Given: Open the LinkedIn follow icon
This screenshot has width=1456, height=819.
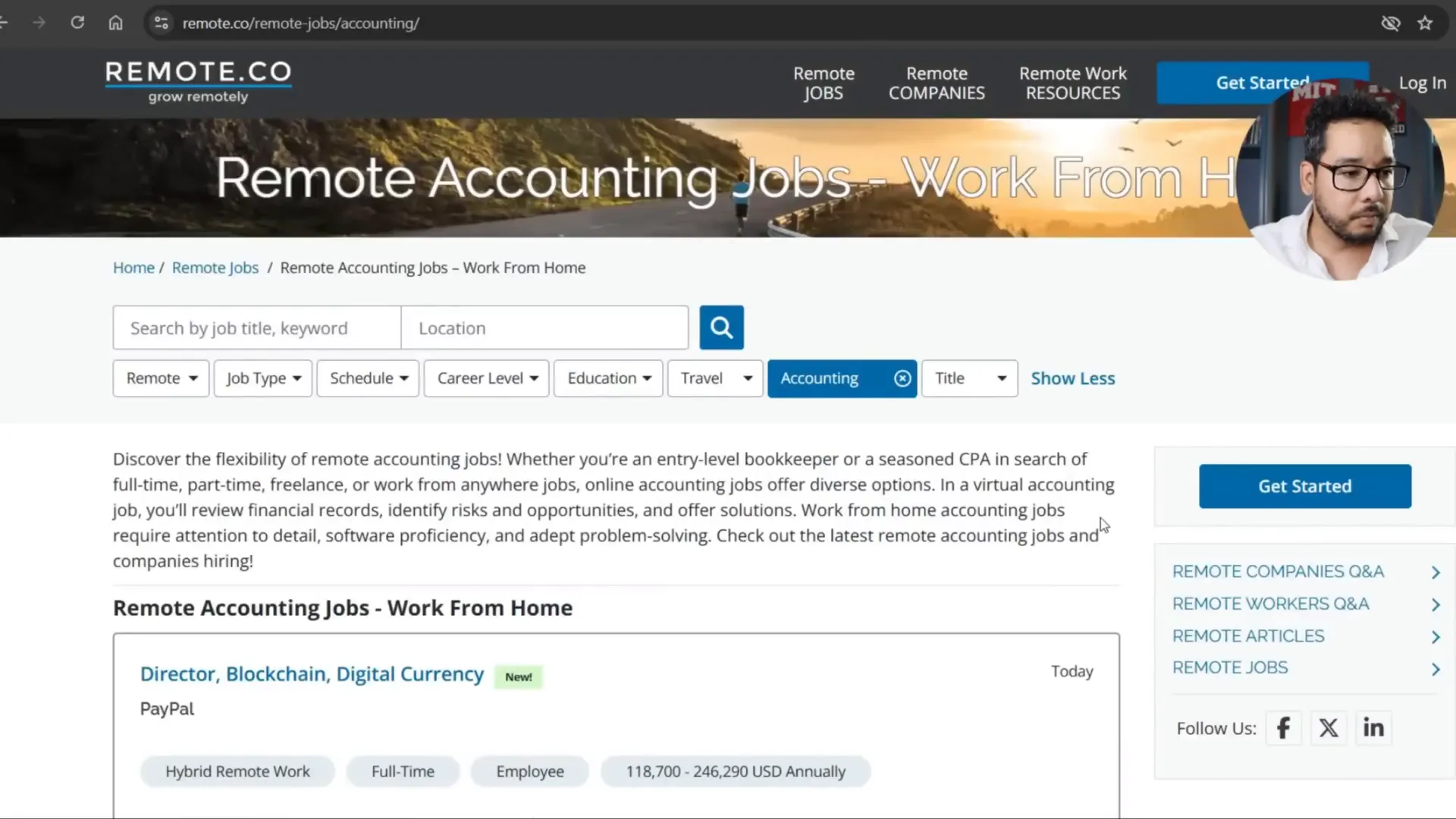Looking at the screenshot, I should 1373,728.
